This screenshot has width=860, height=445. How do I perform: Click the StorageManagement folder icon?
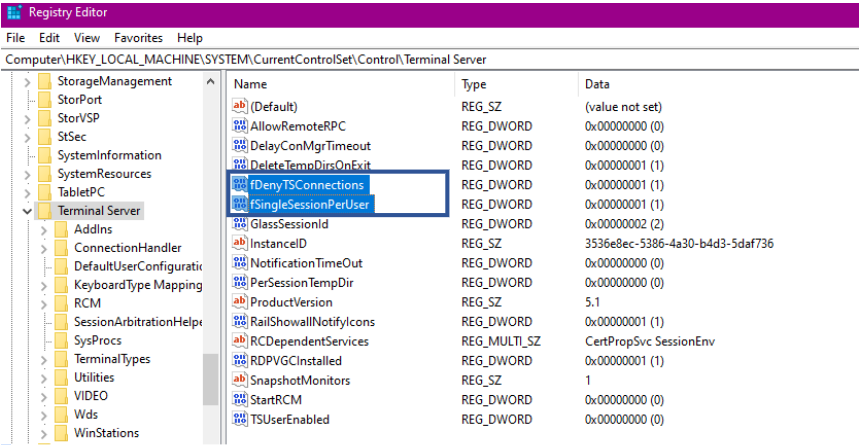[x=45, y=81]
